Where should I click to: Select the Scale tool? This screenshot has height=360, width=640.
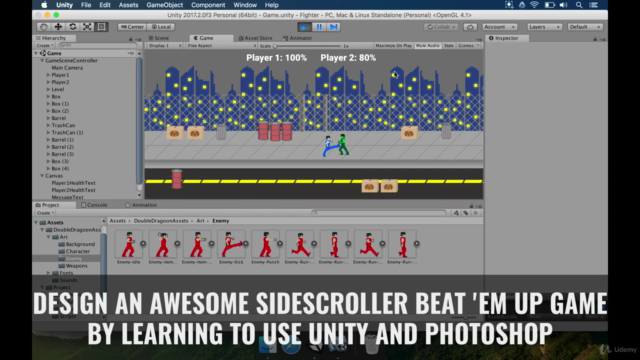click(x=87, y=27)
